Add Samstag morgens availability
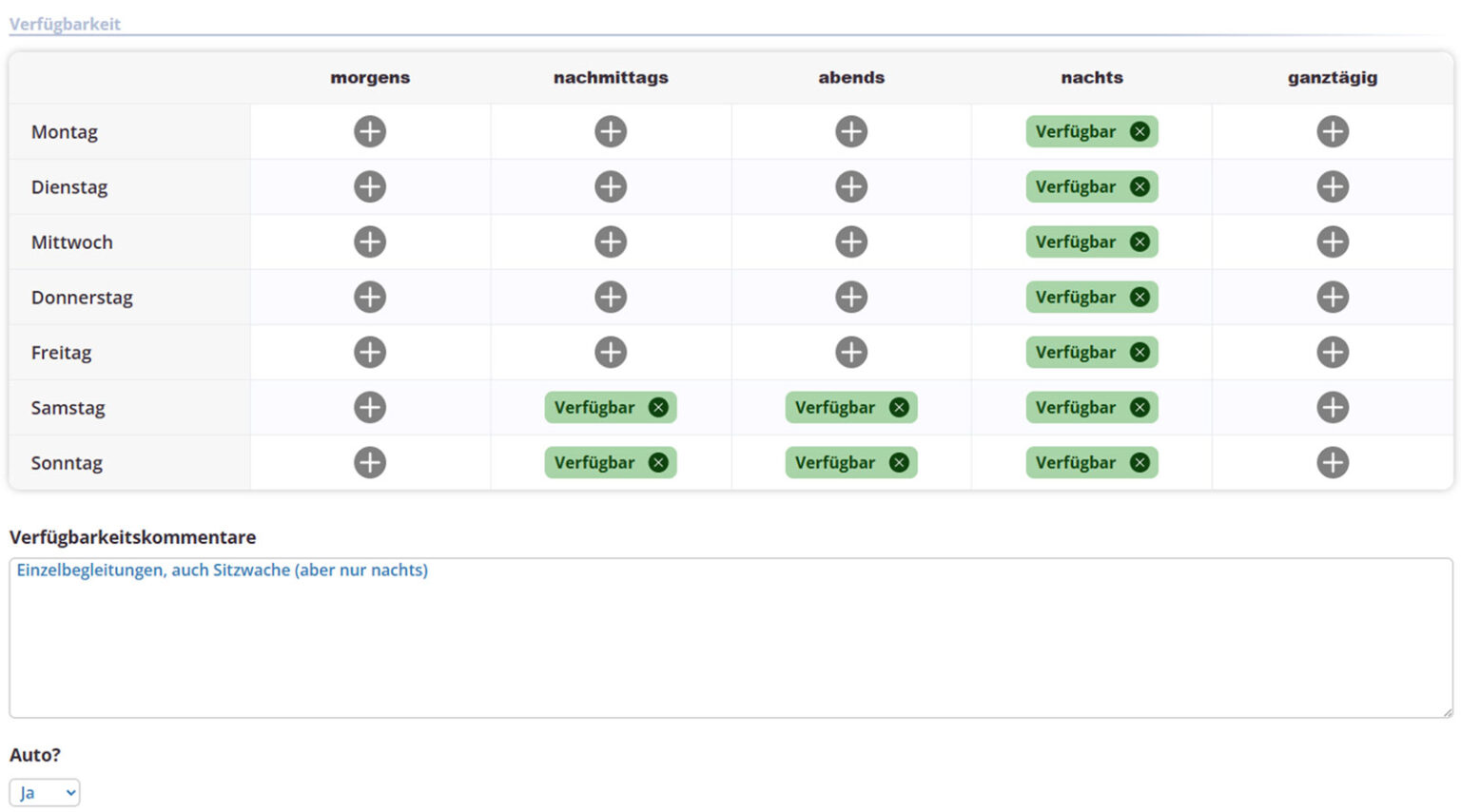Screen dimensions: 1461x812 point(370,407)
